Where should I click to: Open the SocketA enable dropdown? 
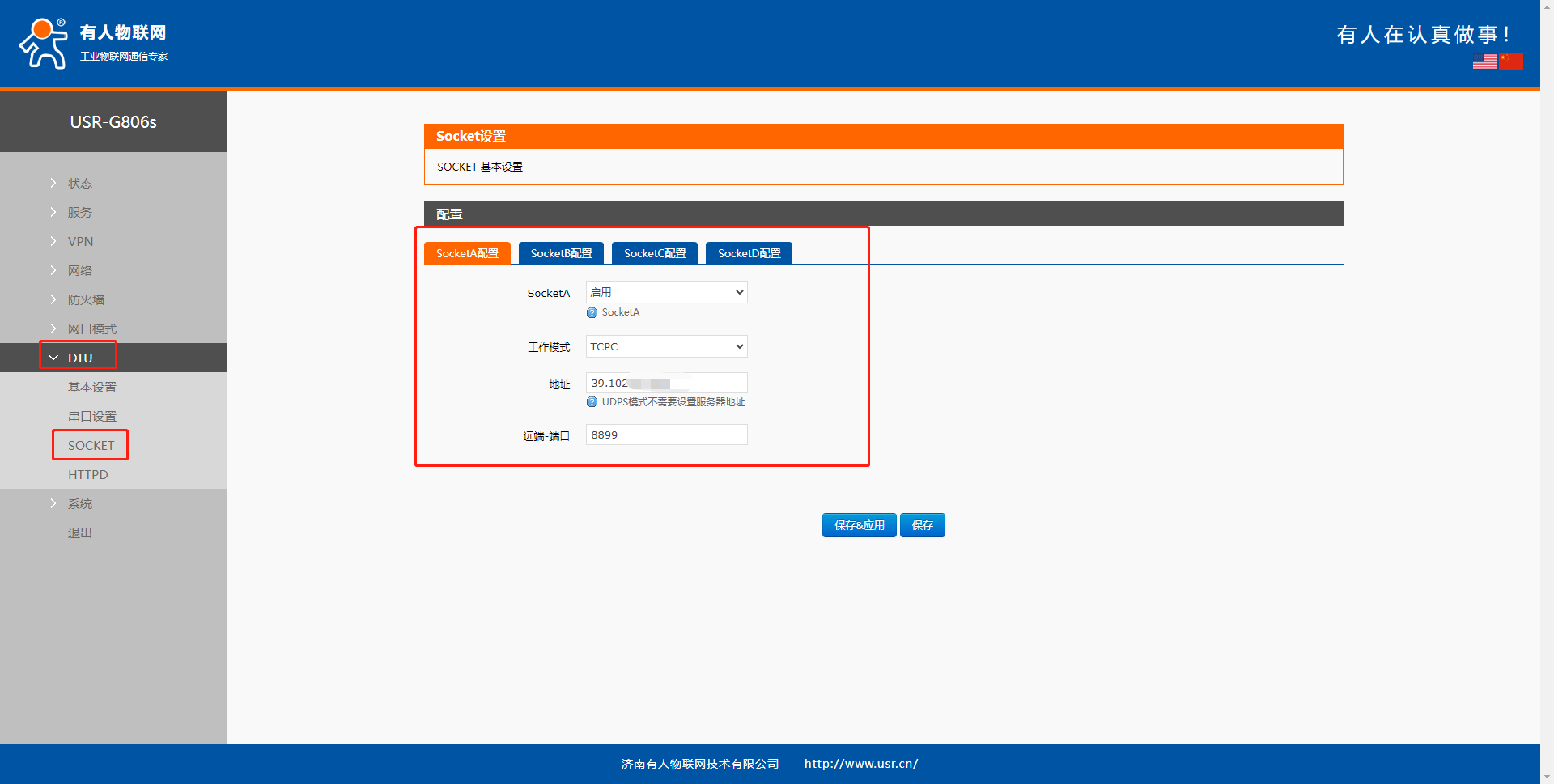pyautogui.click(x=666, y=292)
